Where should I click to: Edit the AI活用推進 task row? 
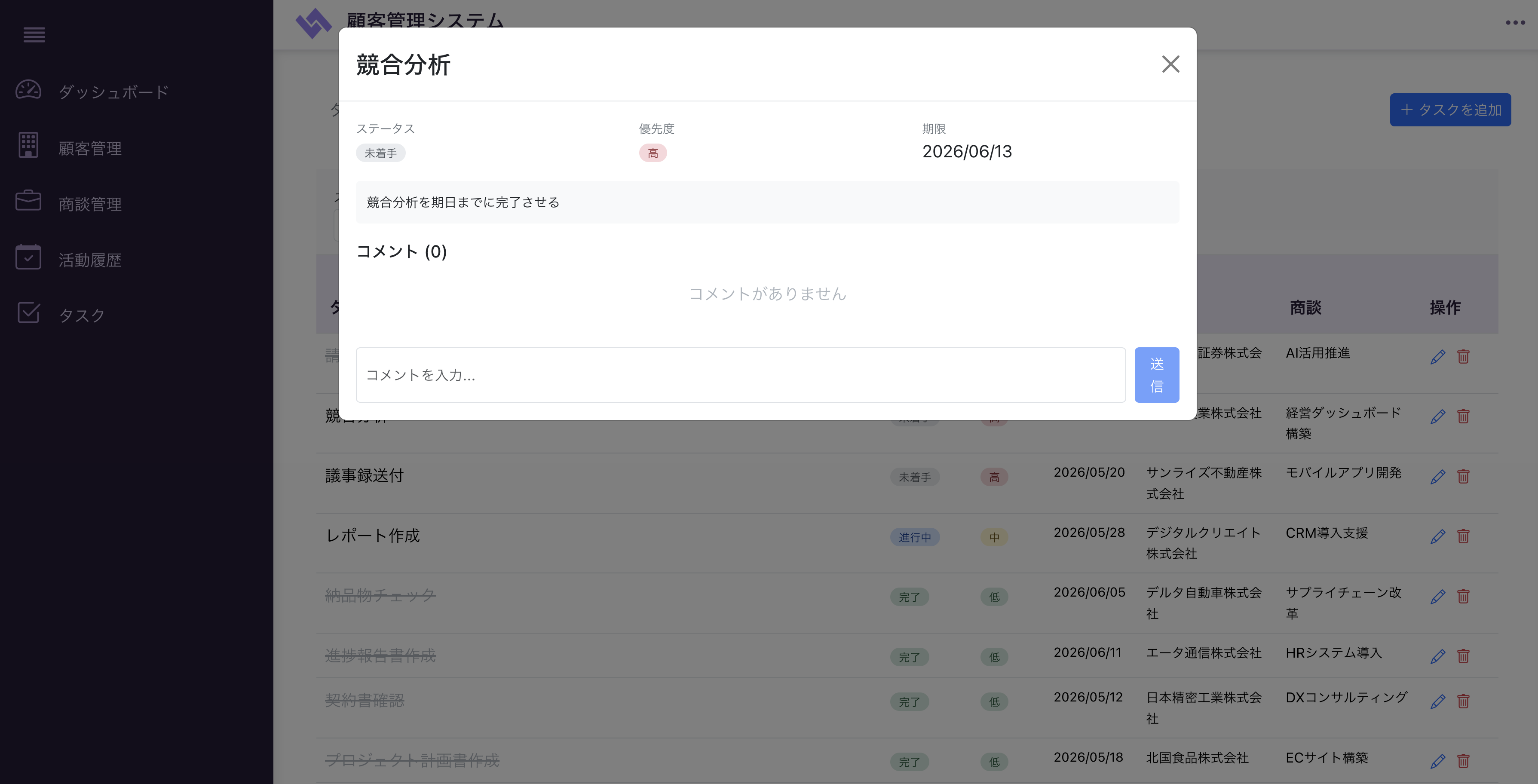1438,356
